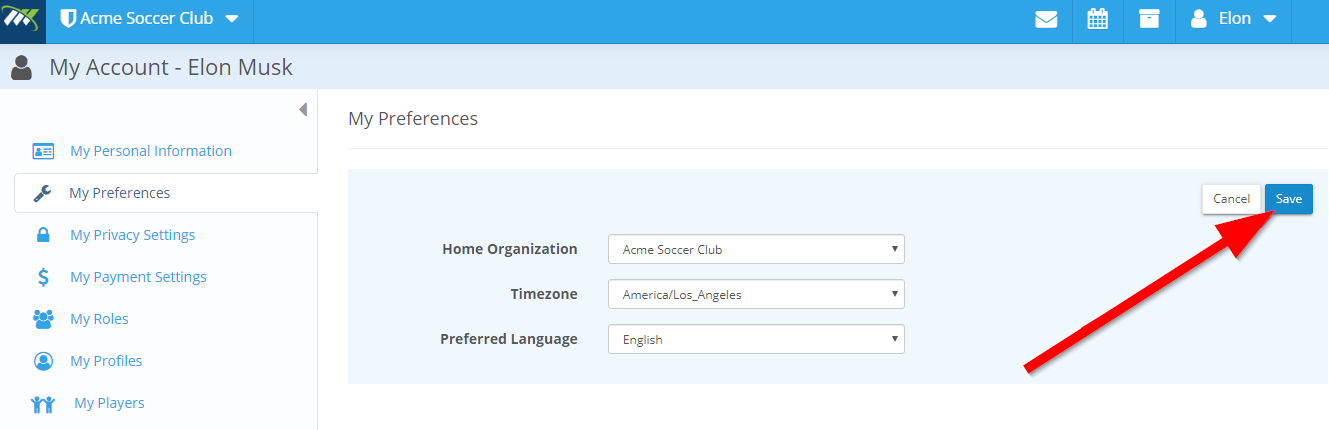Open the Preferred Language dropdown
1329x430 pixels.
(756, 339)
